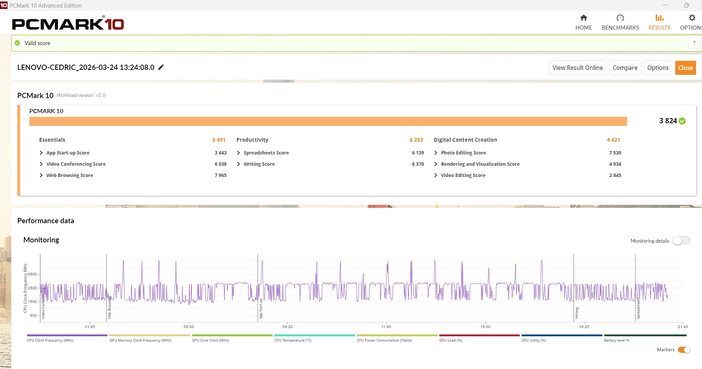The image size is (702, 369).
Task: Click the orange Close button
Action: 685,68
